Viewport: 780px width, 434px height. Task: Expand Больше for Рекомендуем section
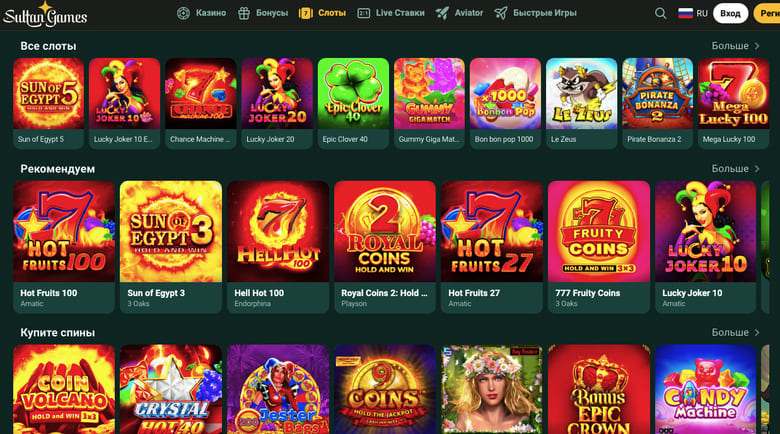click(735, 169)
